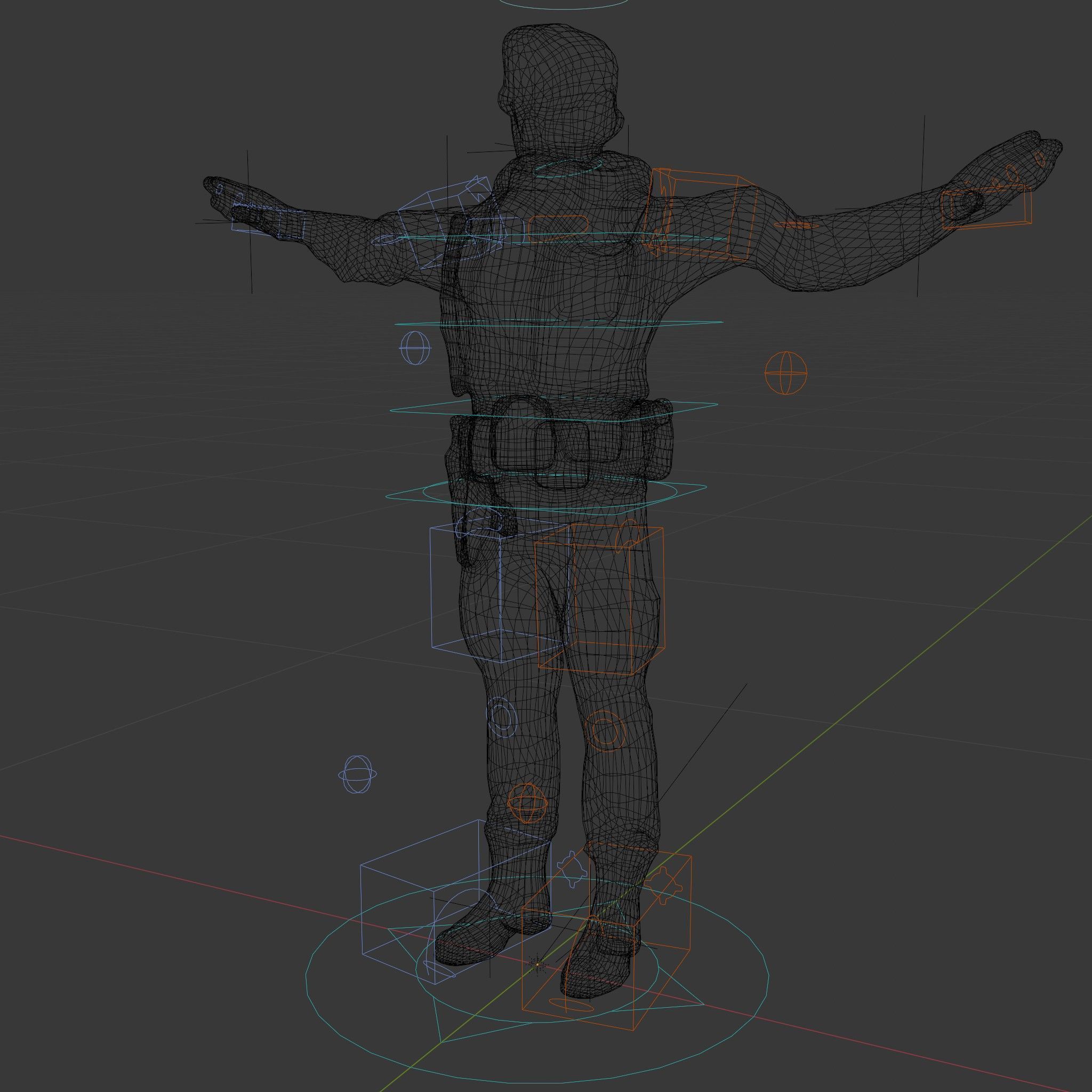1092x1092 pixels.
Task: Select the blue sphere control beside the torso
Action: 415,348
